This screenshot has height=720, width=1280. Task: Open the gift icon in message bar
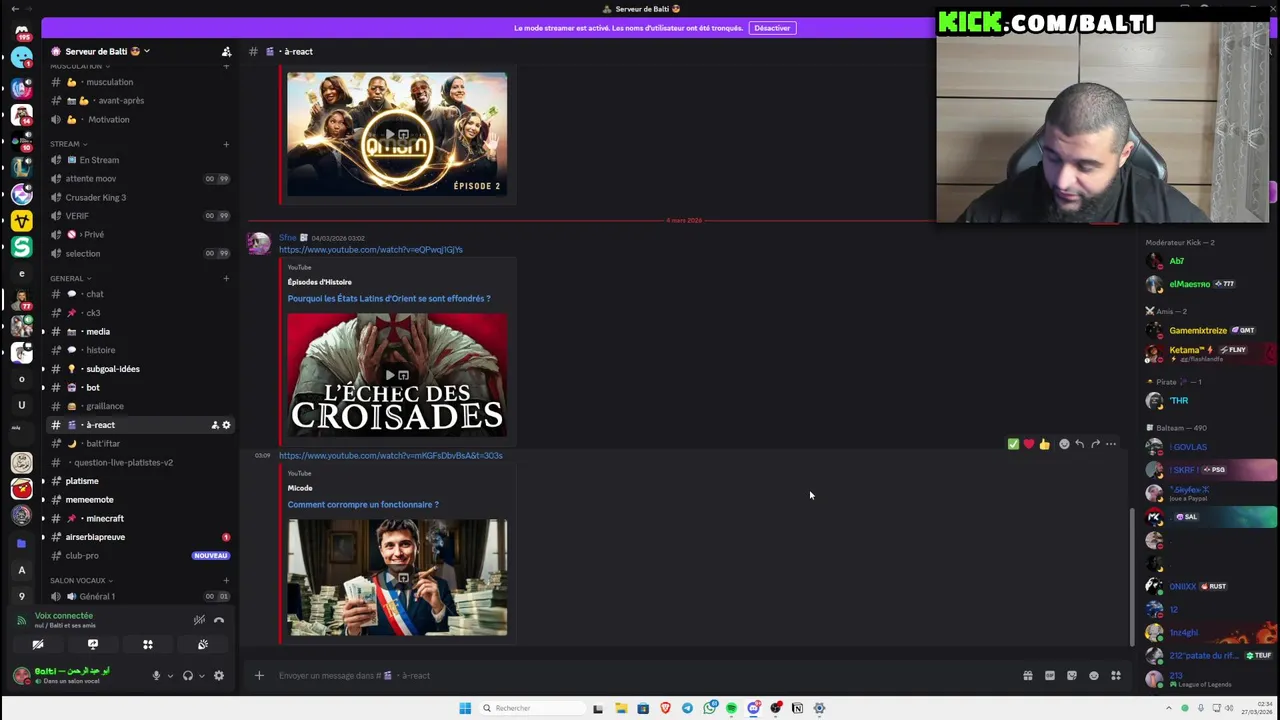tap(1027, 676)
